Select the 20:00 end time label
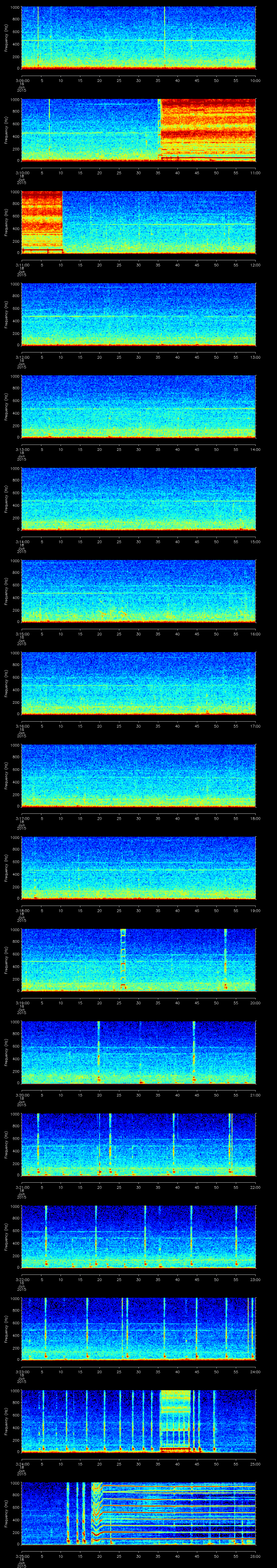This screenshot has width=277, height=1568. (x=255, y=1003)
